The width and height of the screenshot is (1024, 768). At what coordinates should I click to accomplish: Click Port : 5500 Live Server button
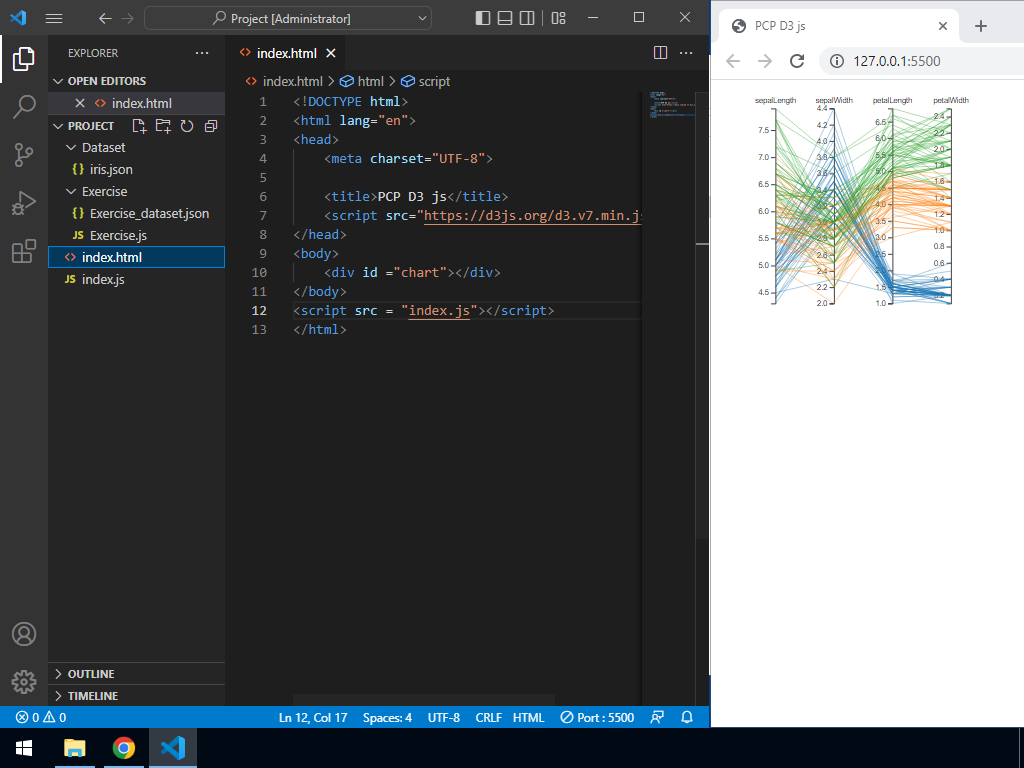pos(597,717)
